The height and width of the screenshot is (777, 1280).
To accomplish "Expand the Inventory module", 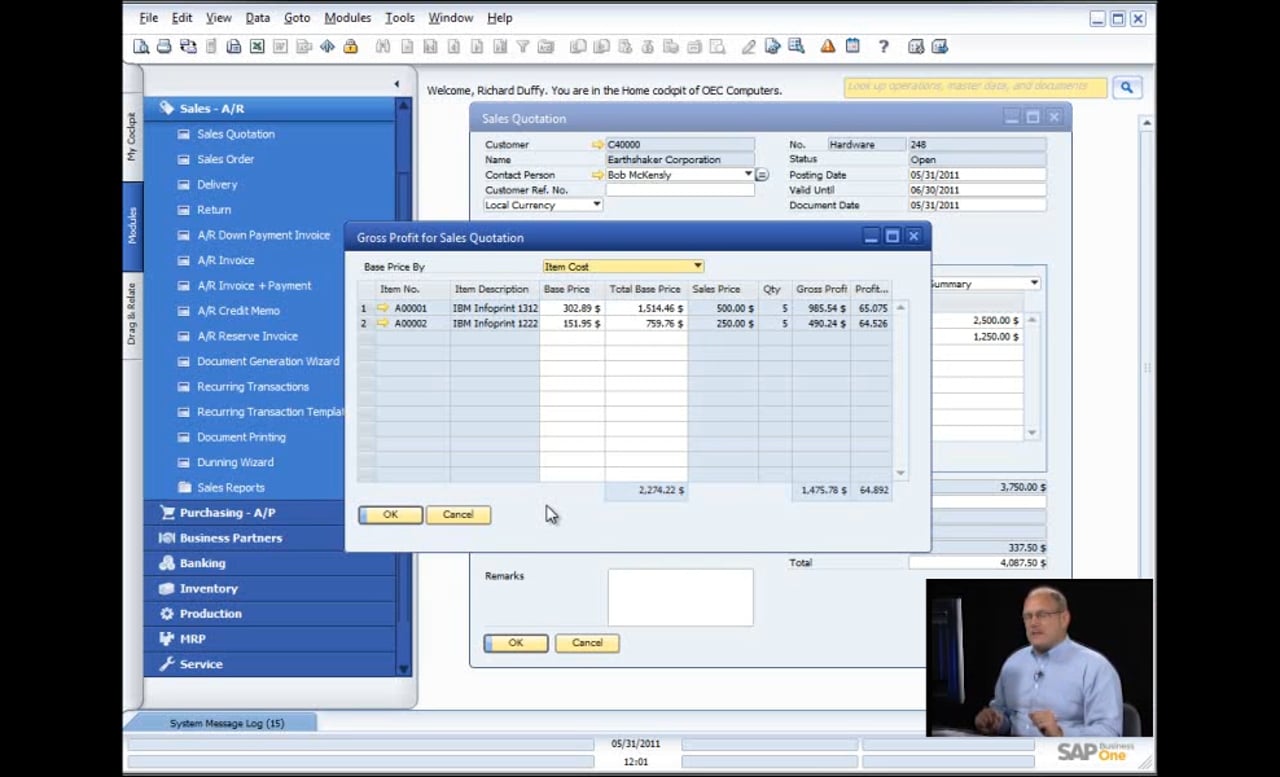I will tap(270, 588).
